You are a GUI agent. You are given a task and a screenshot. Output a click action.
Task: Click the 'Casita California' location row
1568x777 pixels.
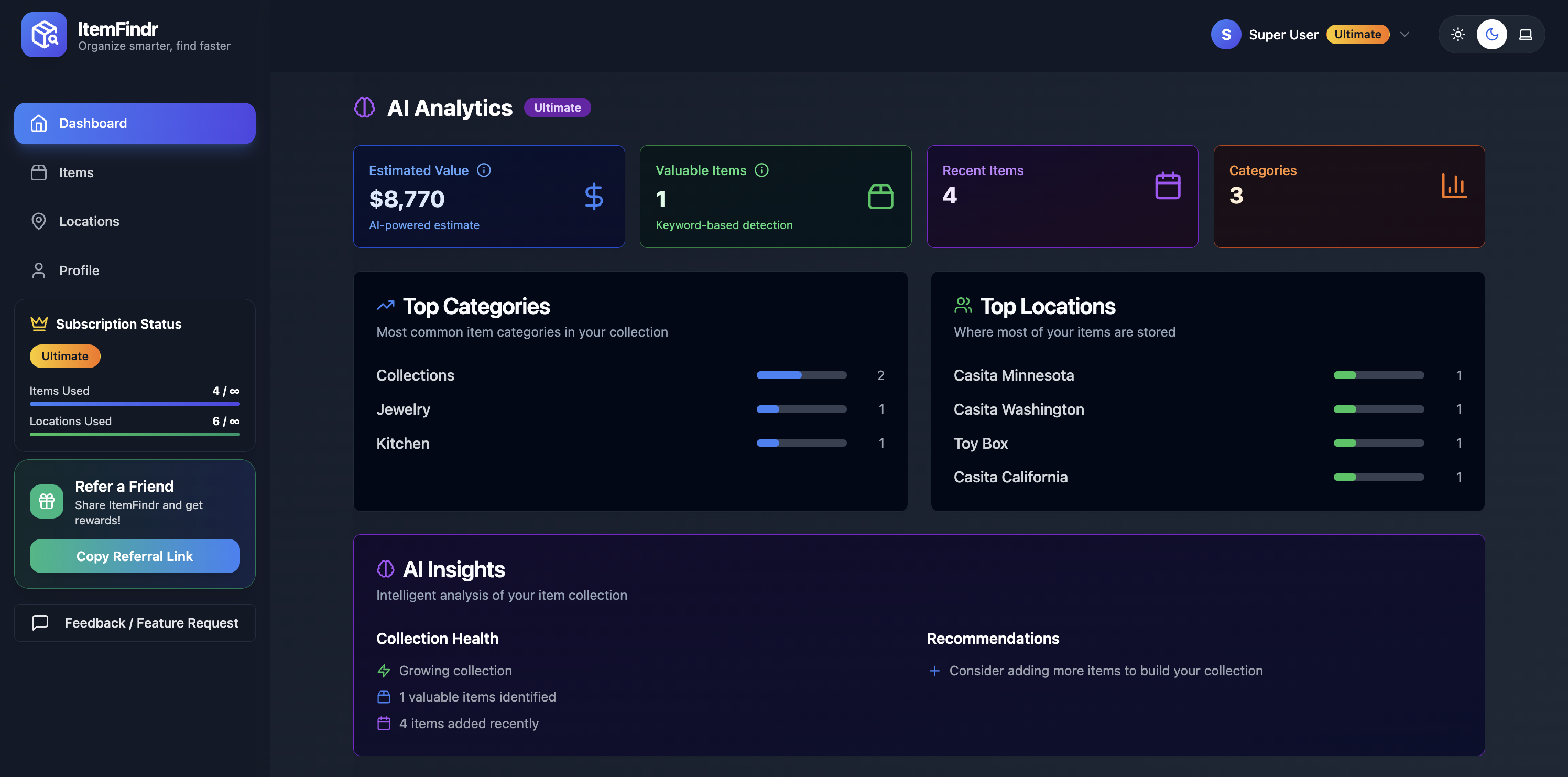1207,478
